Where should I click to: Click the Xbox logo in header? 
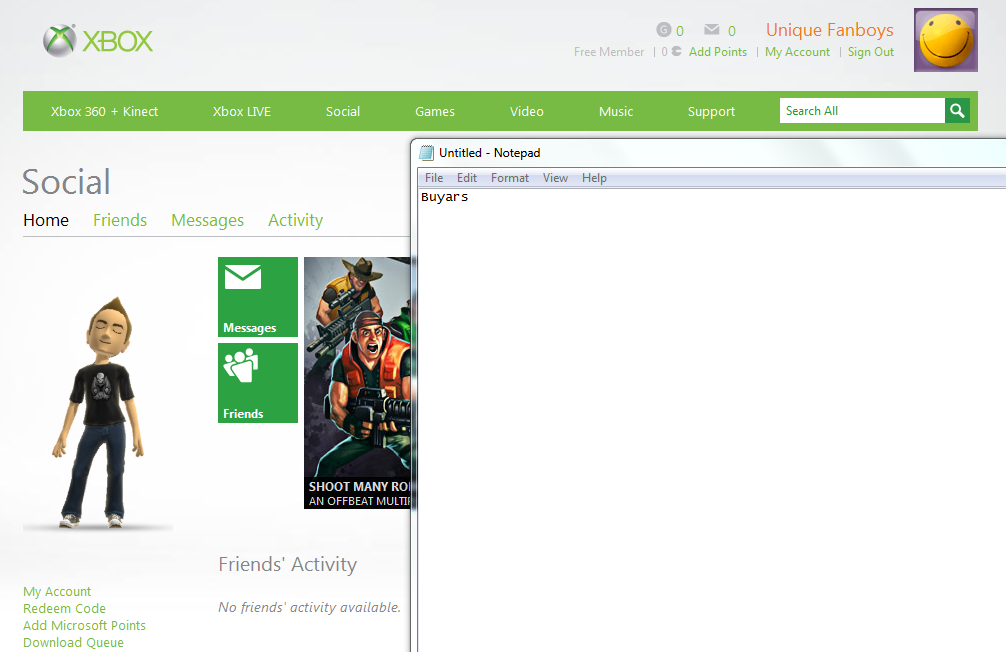click(x=98, y=41)
